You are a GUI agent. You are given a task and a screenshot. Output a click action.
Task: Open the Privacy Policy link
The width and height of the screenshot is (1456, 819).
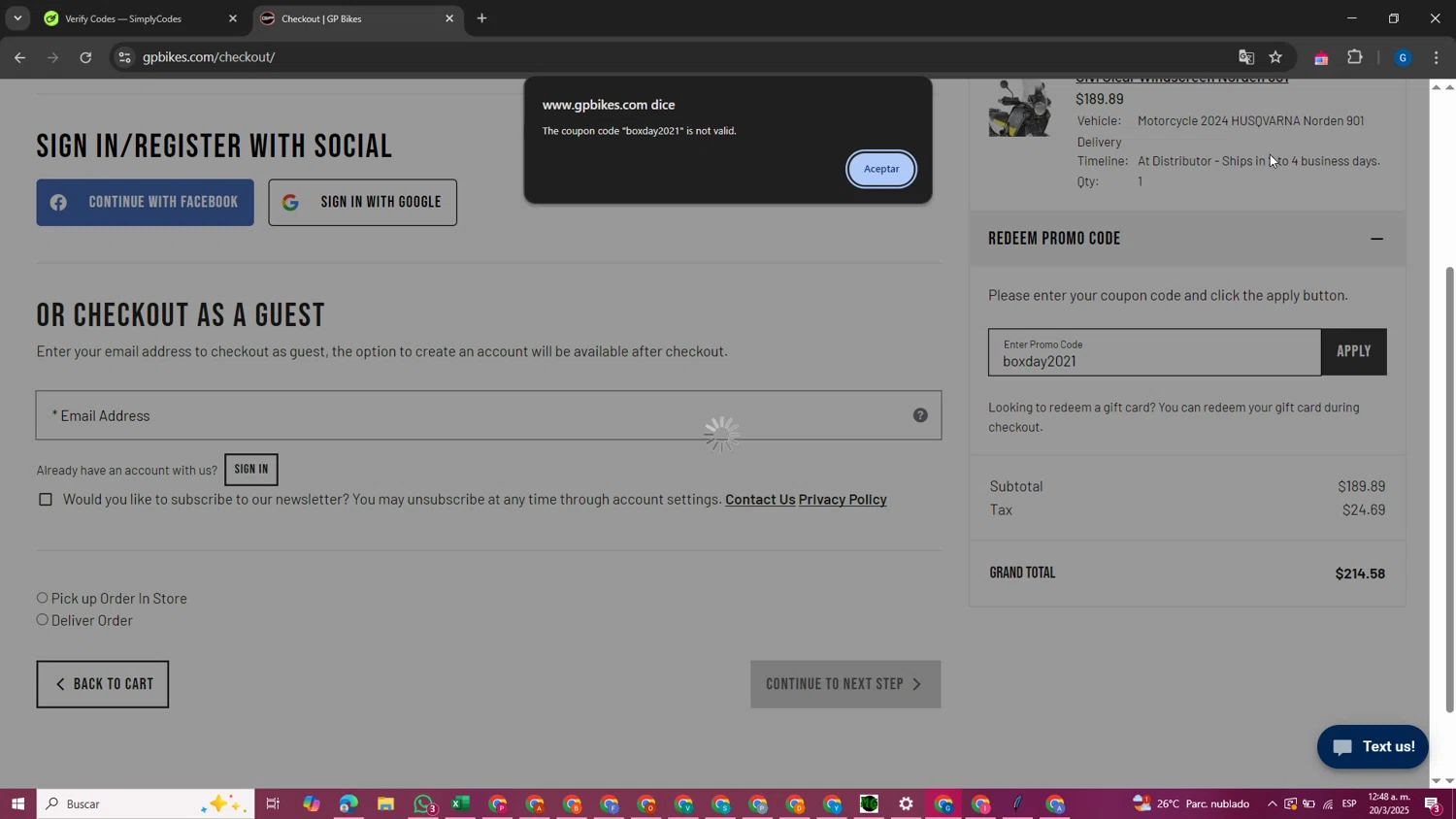843,499
